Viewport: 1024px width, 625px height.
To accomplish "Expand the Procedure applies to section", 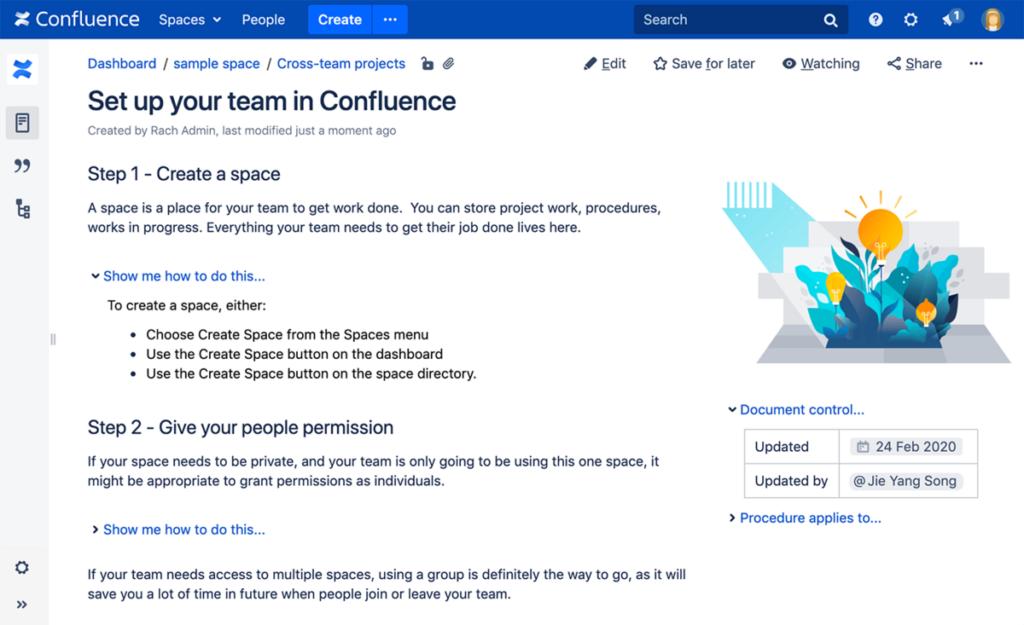I will (x=809, y=518).
